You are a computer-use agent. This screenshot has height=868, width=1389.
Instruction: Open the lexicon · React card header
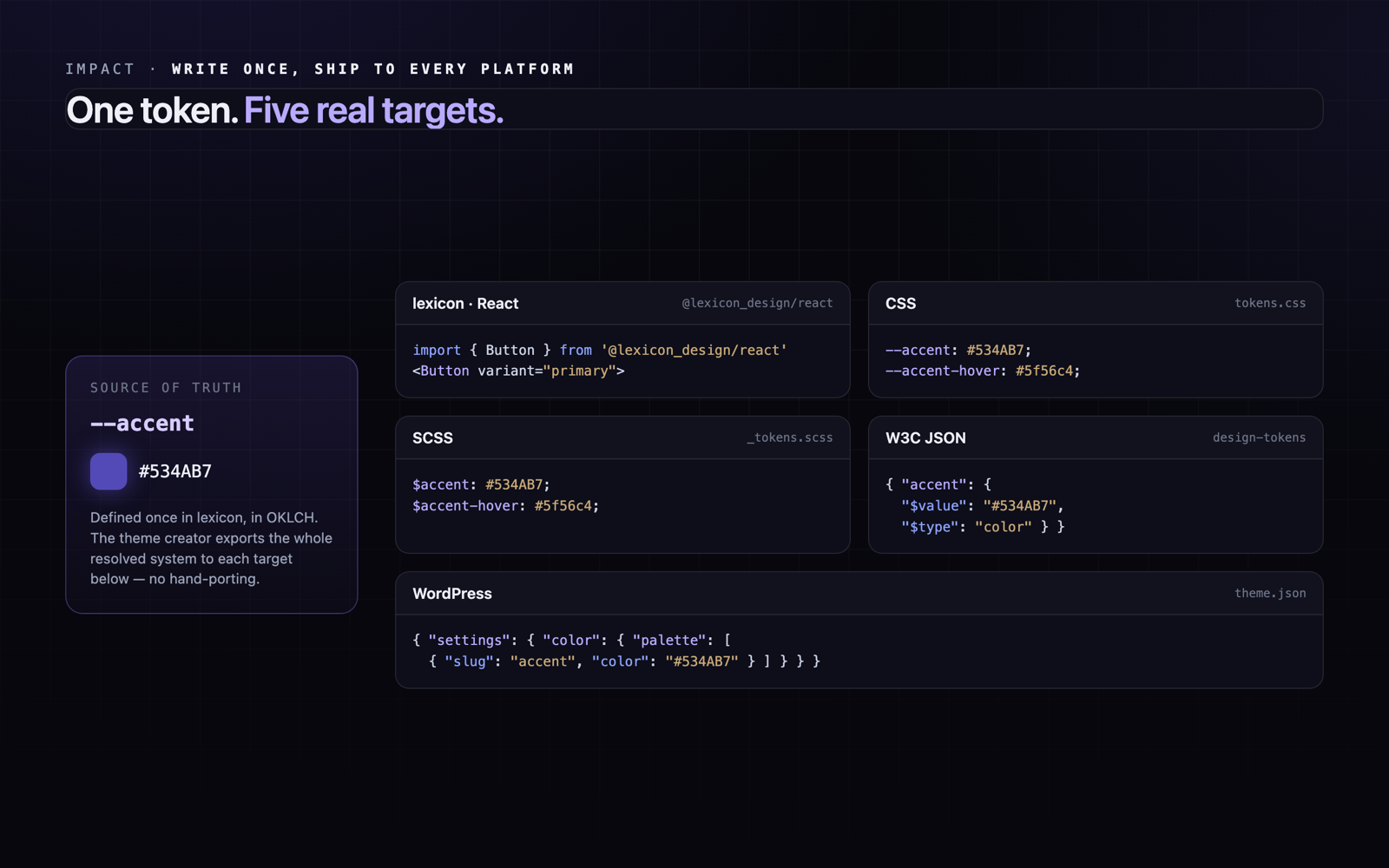pyautogui.click(x=622, y=304)
